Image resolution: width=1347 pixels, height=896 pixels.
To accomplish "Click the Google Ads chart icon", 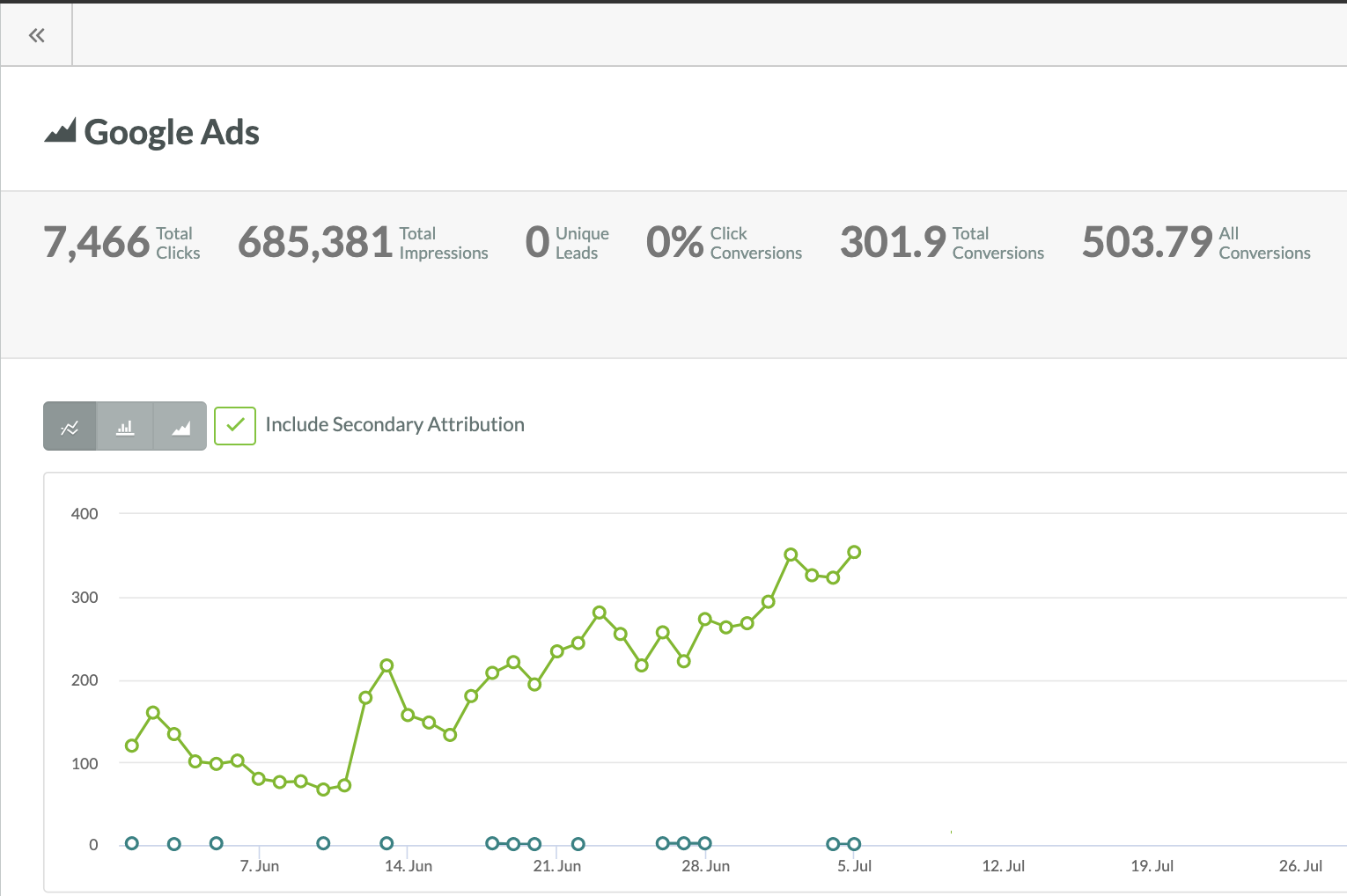I will (60, 131).
